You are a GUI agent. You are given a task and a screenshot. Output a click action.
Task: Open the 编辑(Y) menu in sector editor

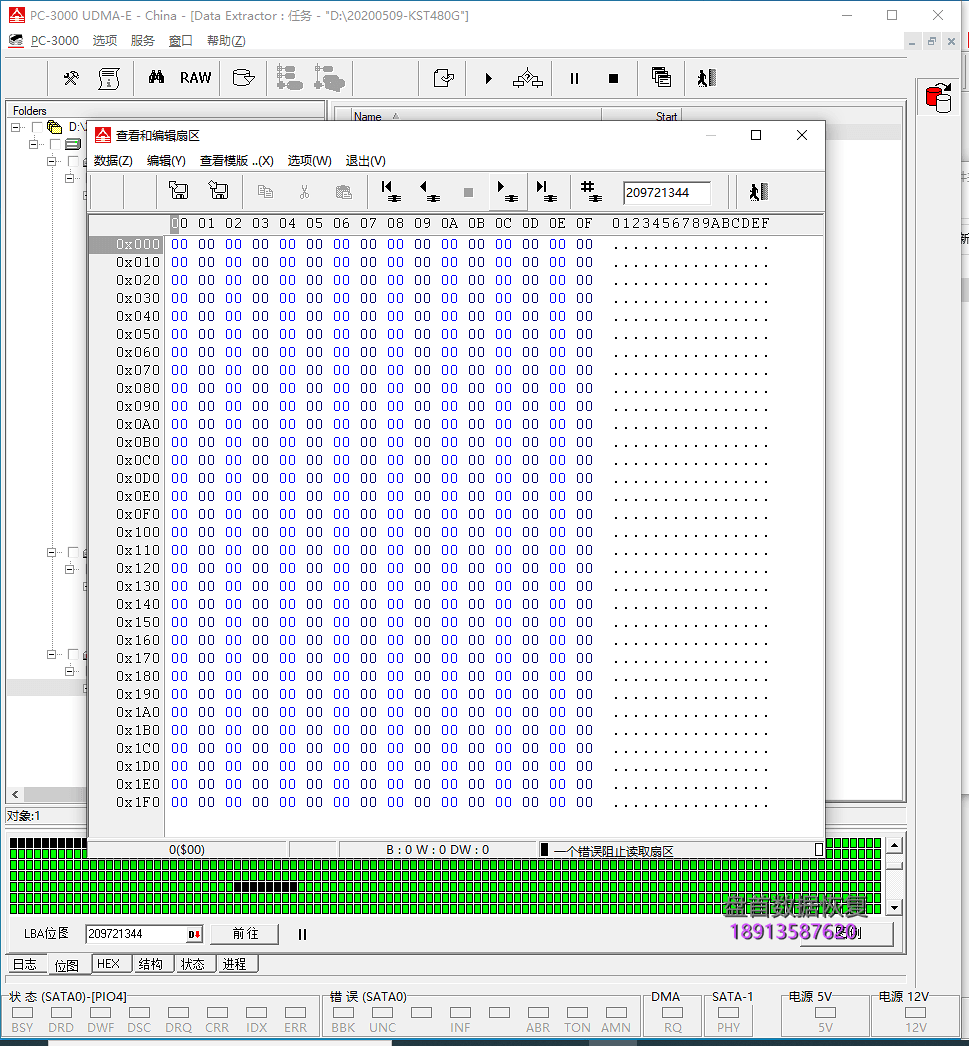166,161
